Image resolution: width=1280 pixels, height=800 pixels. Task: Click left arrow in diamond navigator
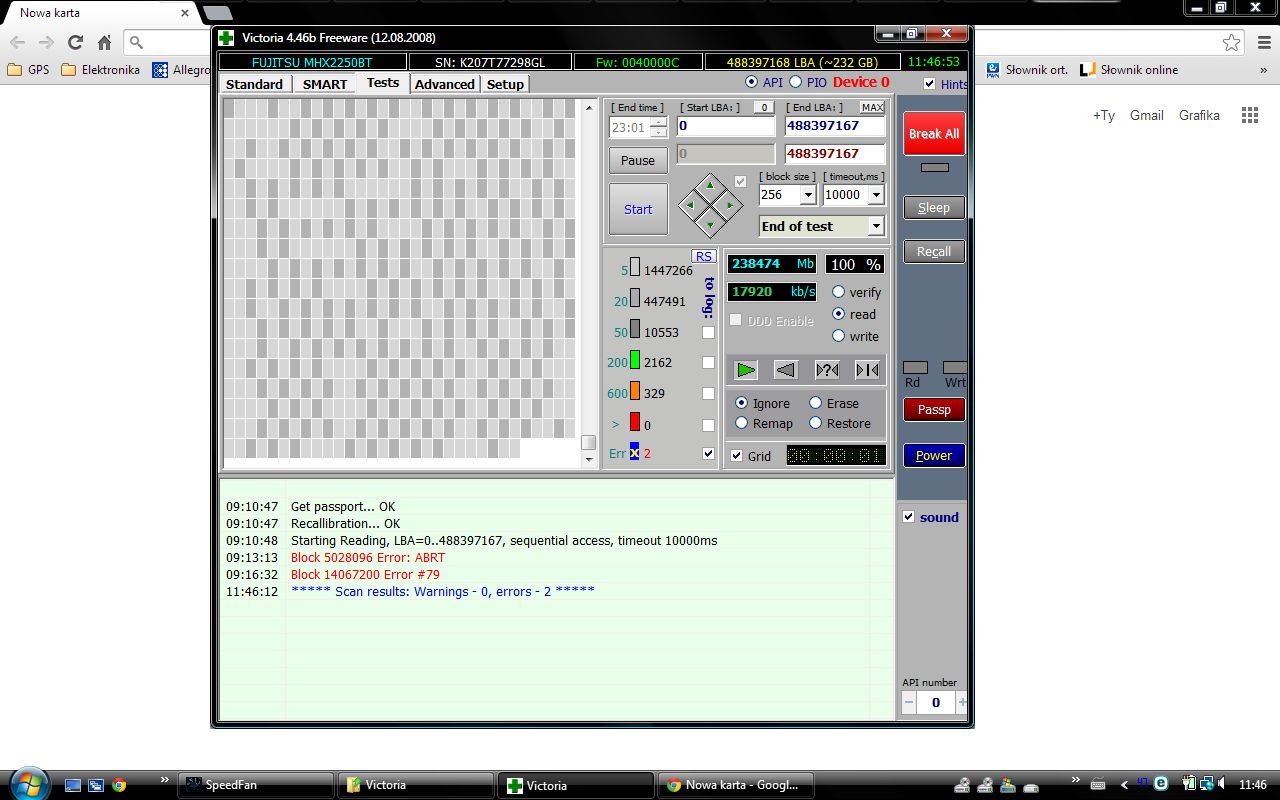pyautogui.click(x=690, y=205)
